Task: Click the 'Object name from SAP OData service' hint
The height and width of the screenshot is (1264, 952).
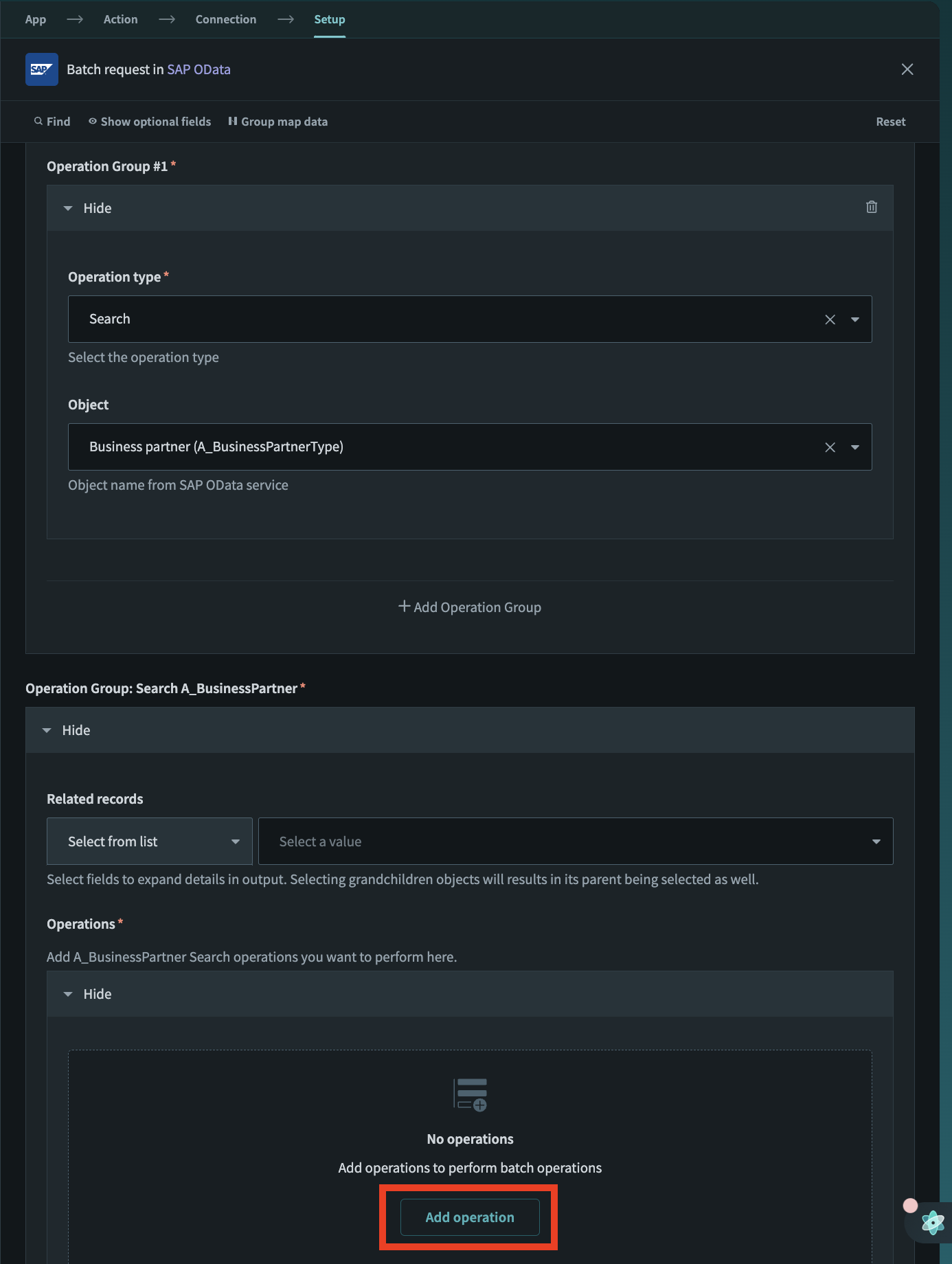Action: click(178, 485)
